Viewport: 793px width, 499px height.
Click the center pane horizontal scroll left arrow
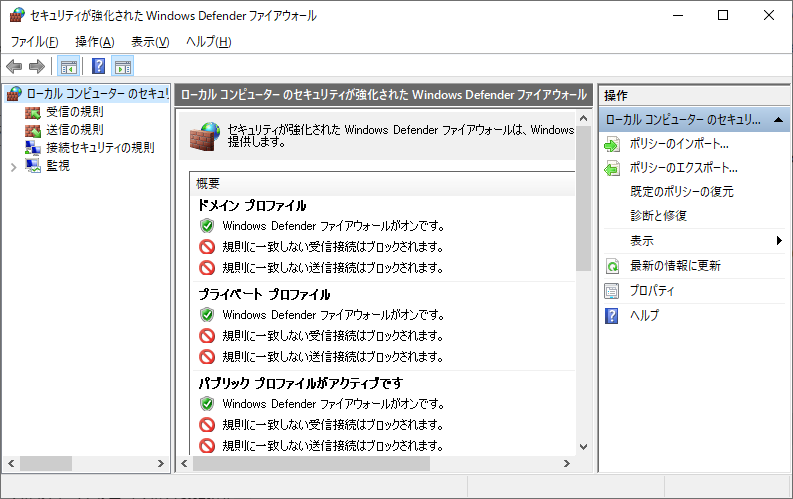click(x=184, y=464)
